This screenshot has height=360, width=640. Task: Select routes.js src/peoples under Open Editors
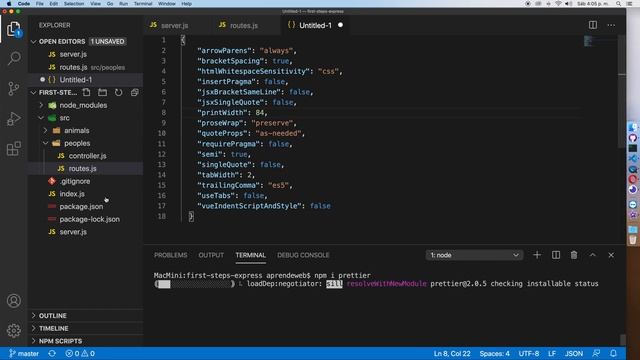[x=86, y=67]
